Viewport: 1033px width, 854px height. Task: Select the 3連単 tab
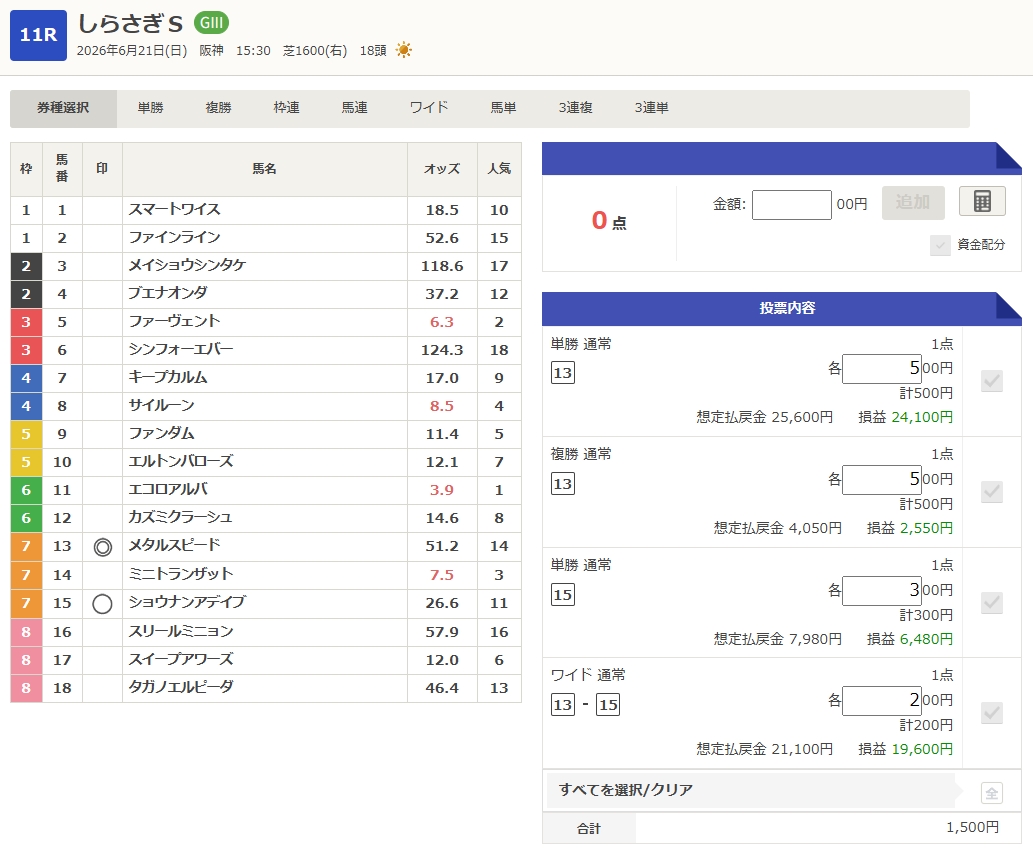(x=651, y=108)
